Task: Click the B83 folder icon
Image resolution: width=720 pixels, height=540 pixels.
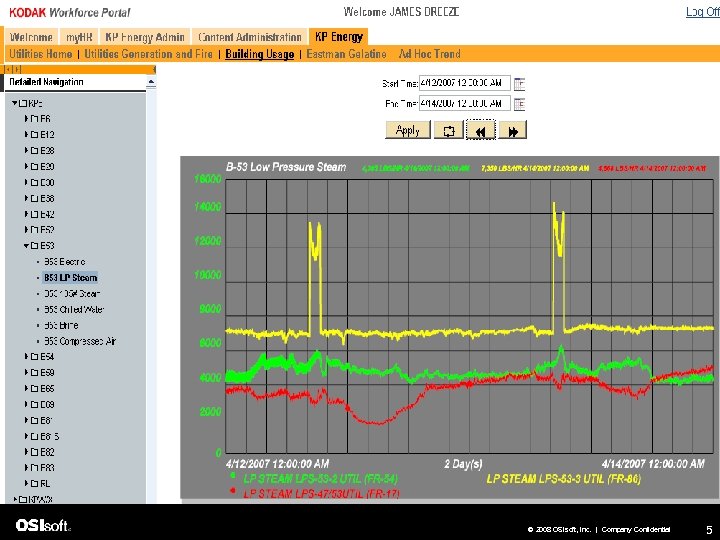Action: click(x=34, y=467)
